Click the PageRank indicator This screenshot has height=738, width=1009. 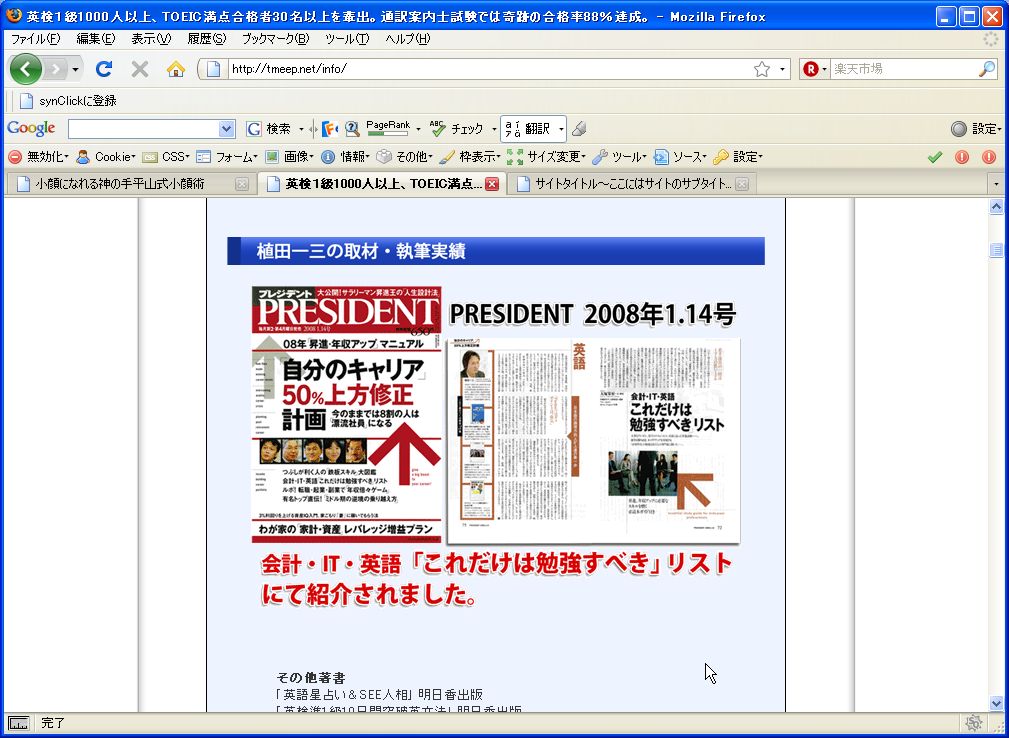(x=387, y=129)
